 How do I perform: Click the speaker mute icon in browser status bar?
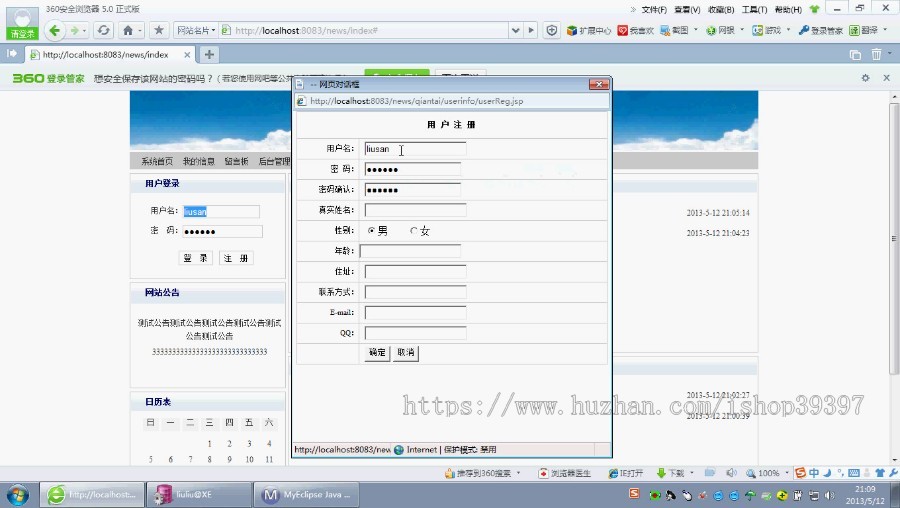tap(731, 473)
